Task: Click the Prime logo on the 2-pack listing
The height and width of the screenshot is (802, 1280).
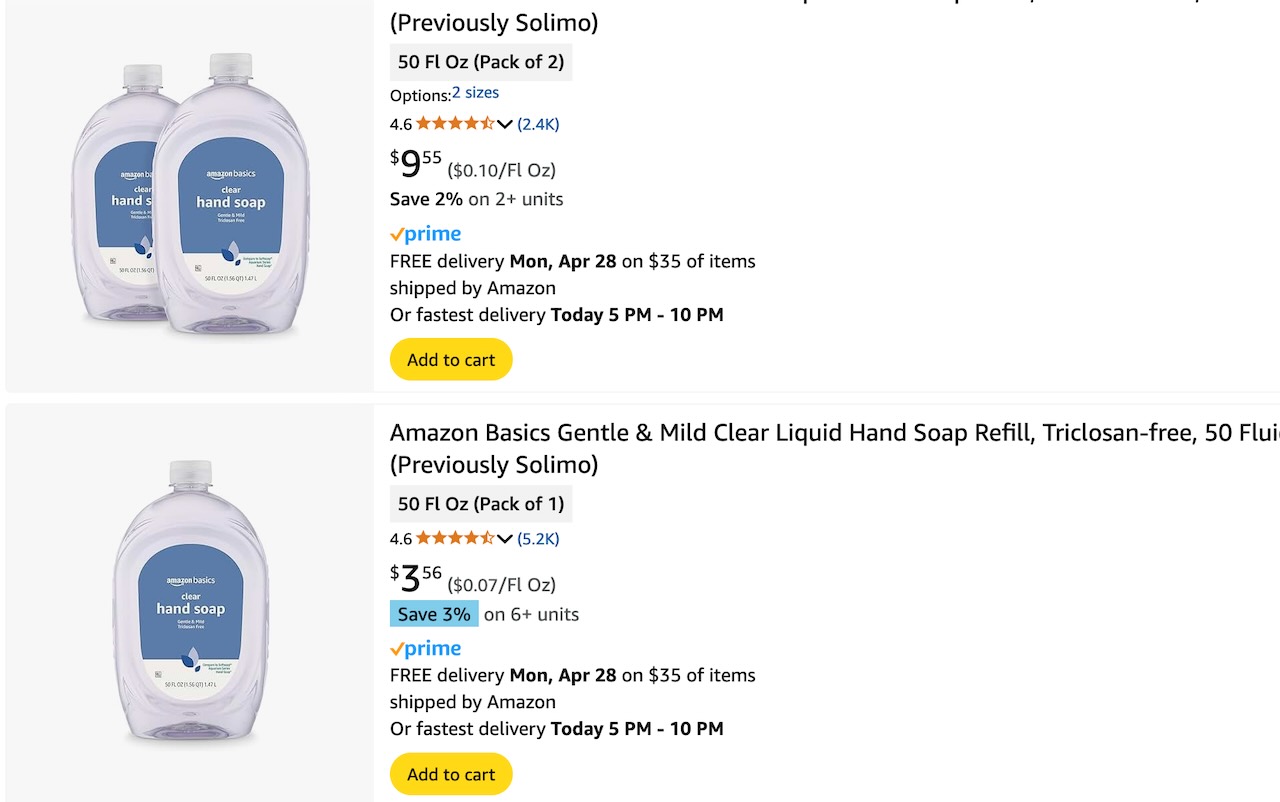Action: click(426, 234)
